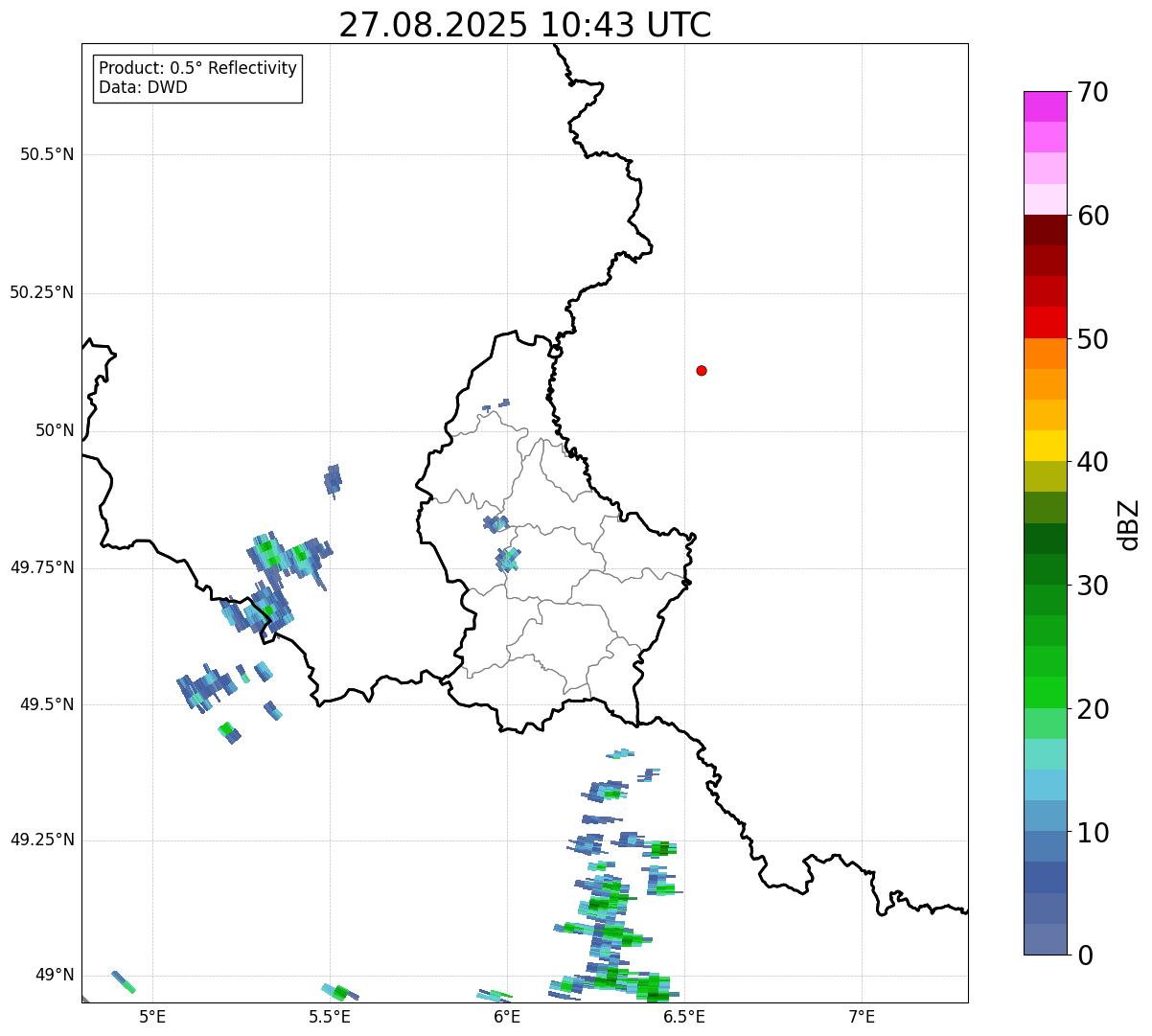Click the 50.5°N latitude label

tap(47, 154)
